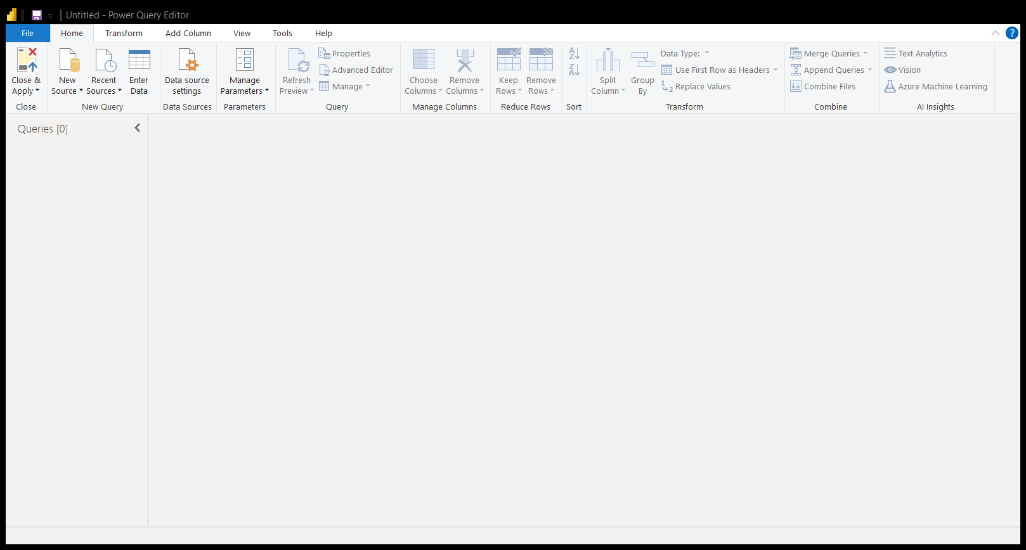The image size is (1026, 550).
Task: Launch the Advanced Editor
Action: coord(356,70)
